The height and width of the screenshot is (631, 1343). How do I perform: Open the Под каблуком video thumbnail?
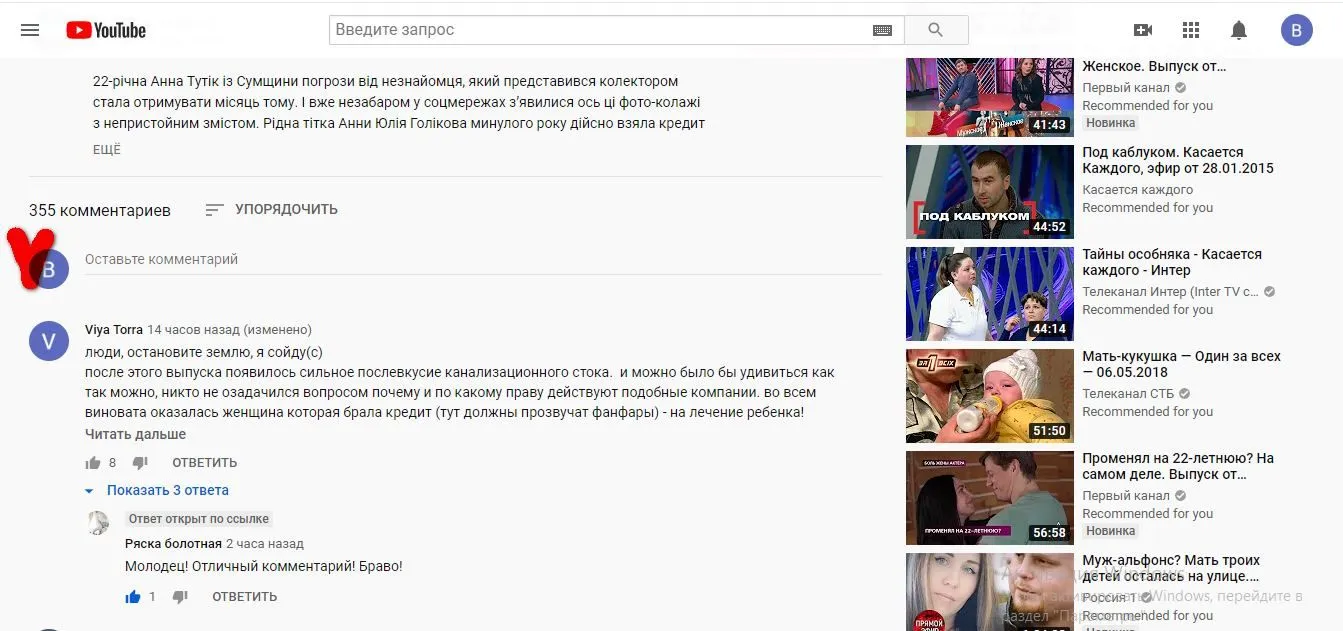click(x=988, y=192)
